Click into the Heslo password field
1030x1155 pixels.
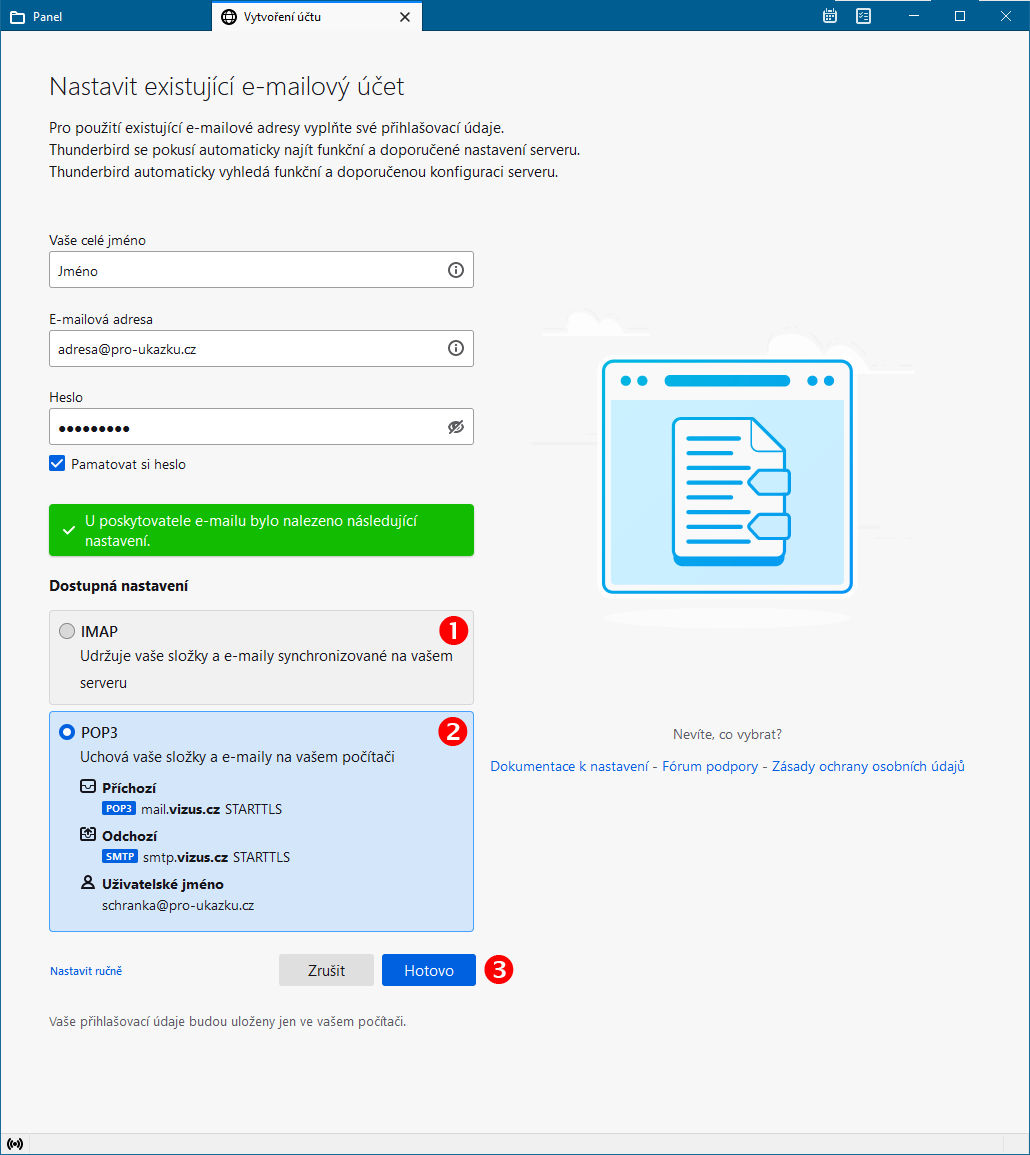click(x=245, y=427)
